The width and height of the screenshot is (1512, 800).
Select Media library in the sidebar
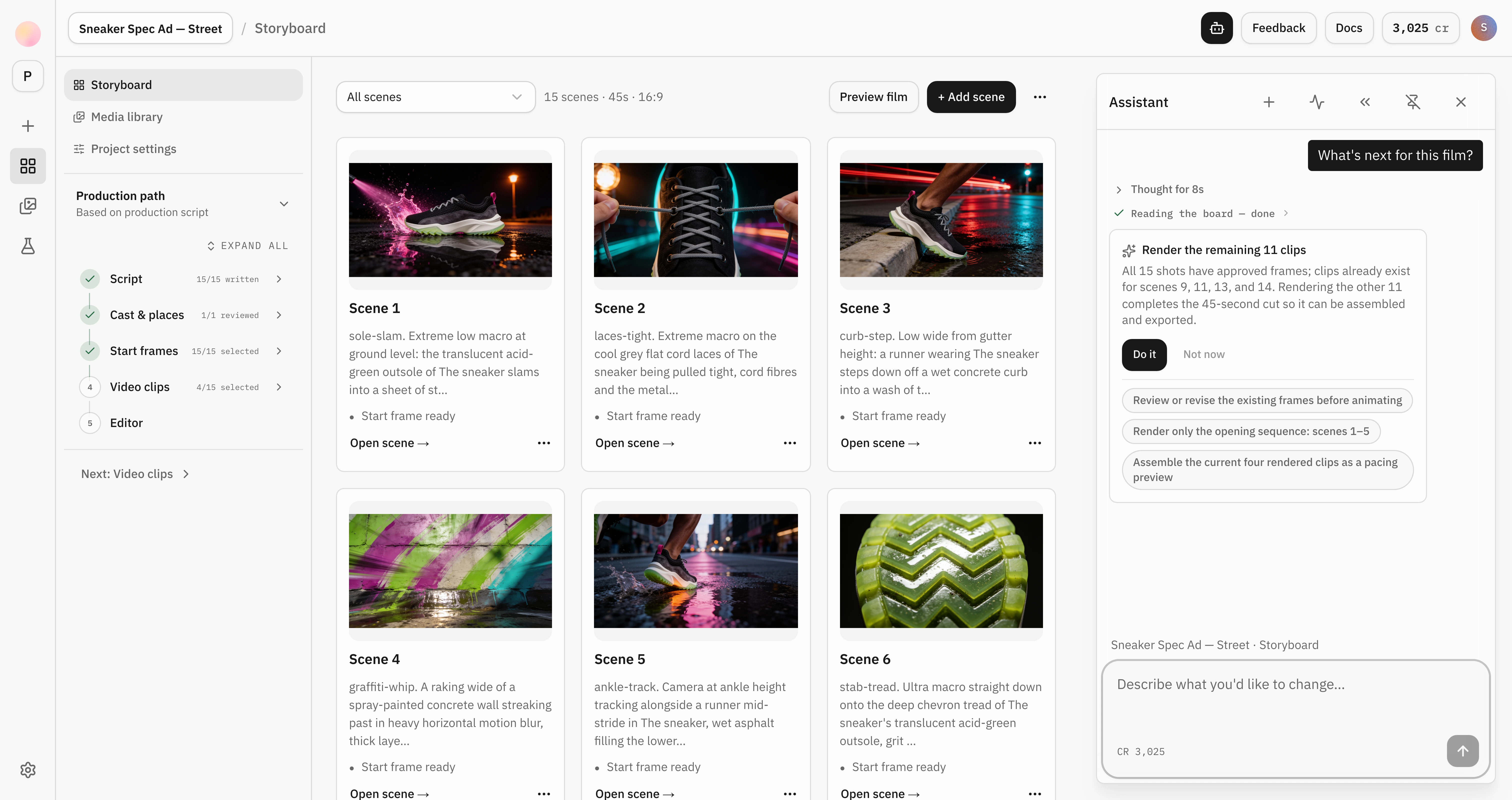tap(183, 117)
